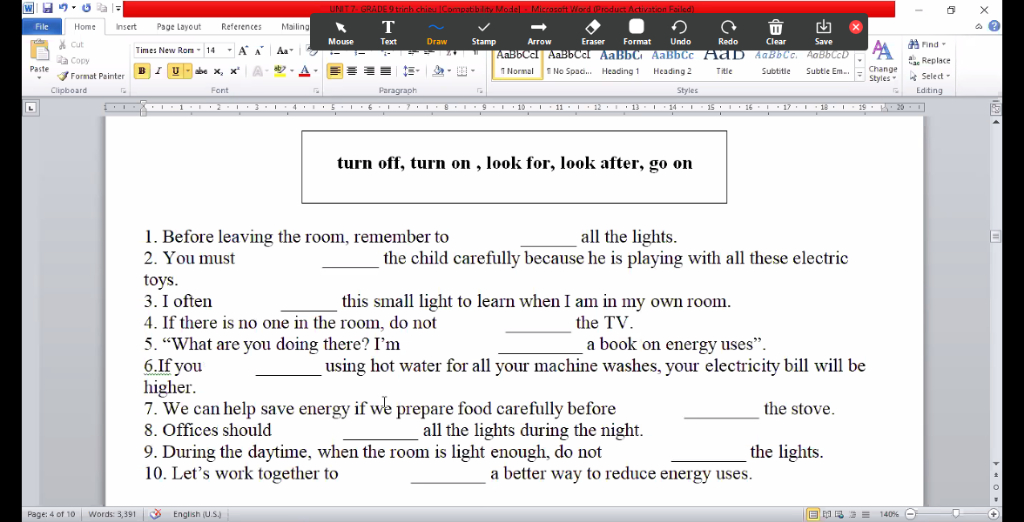Justify the paragraph text
This screenshot has width=1024, height=522.
386,71
